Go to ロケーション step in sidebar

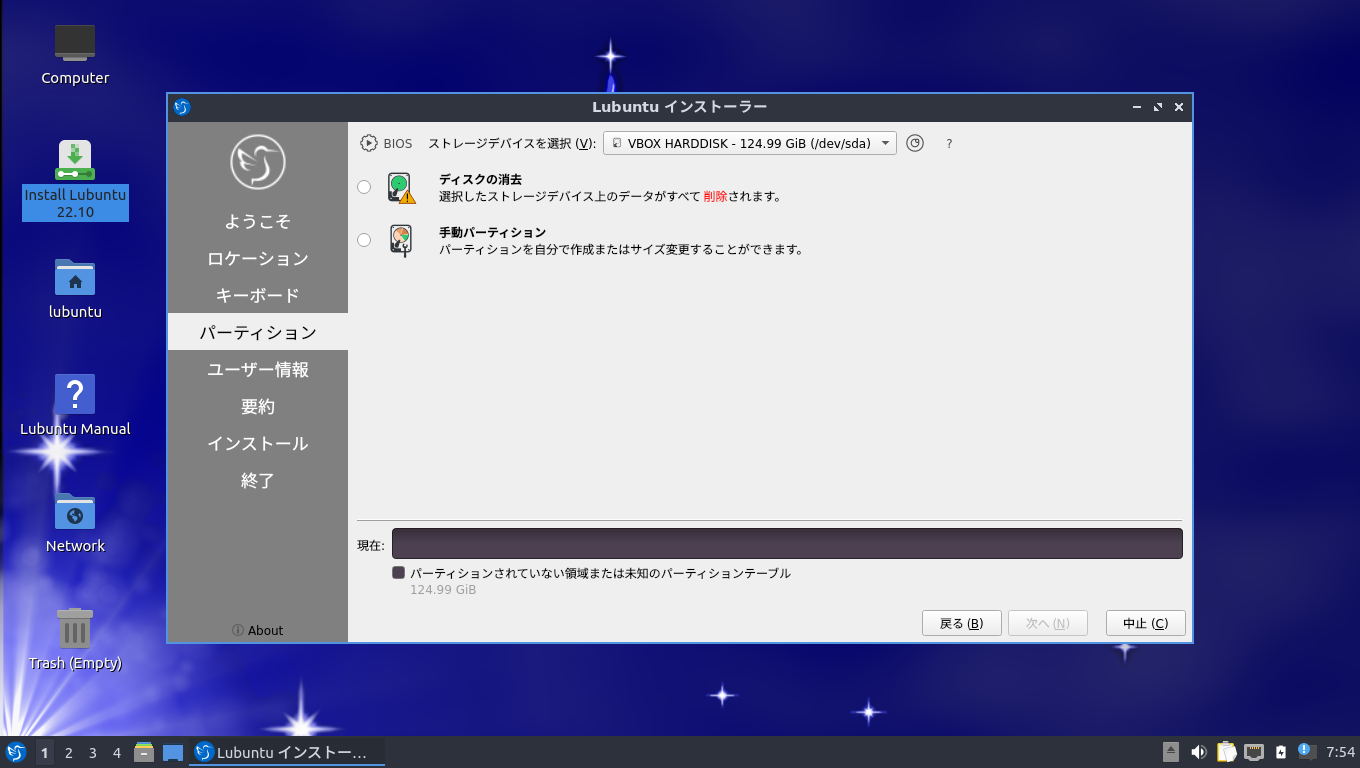(258, 258)
